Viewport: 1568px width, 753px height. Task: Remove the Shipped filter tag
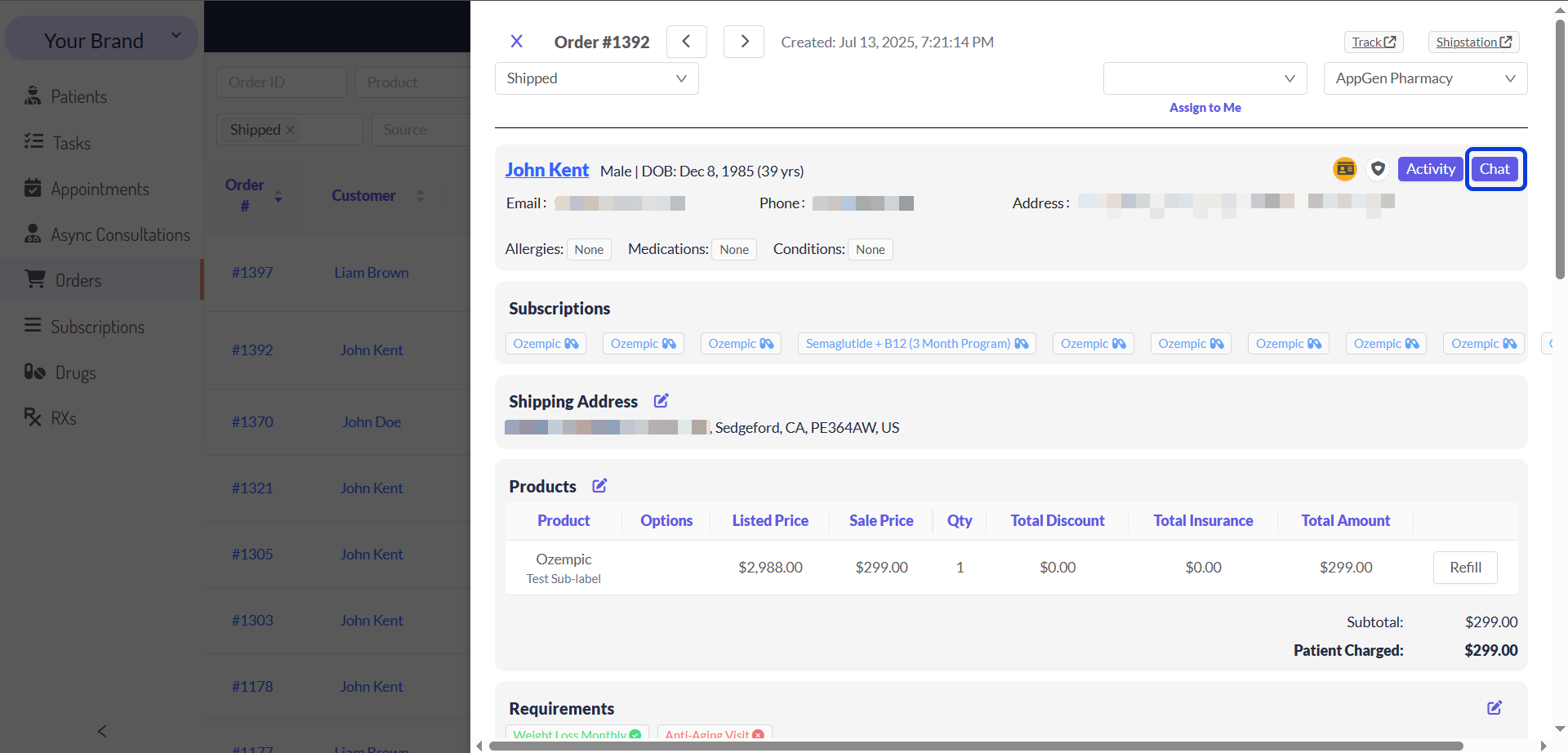290,130
